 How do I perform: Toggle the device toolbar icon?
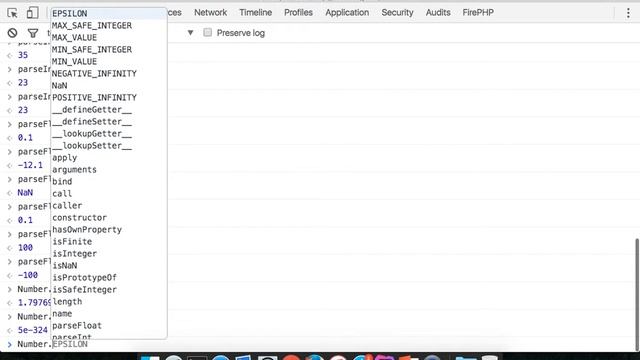32,13
